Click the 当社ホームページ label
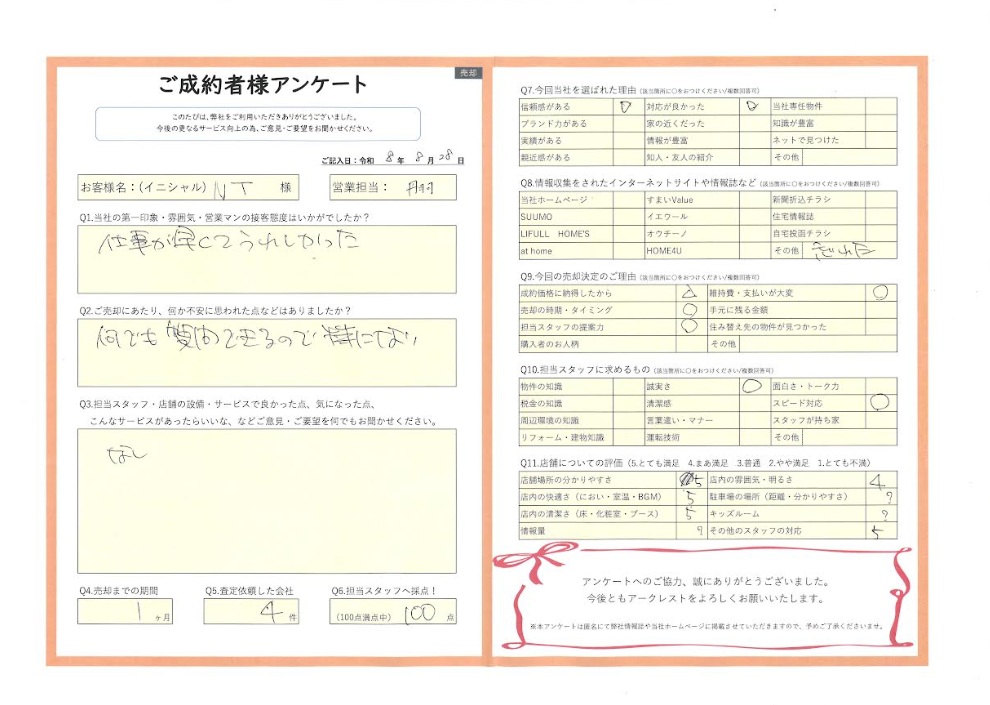990x705 pixels. point(554,200)
